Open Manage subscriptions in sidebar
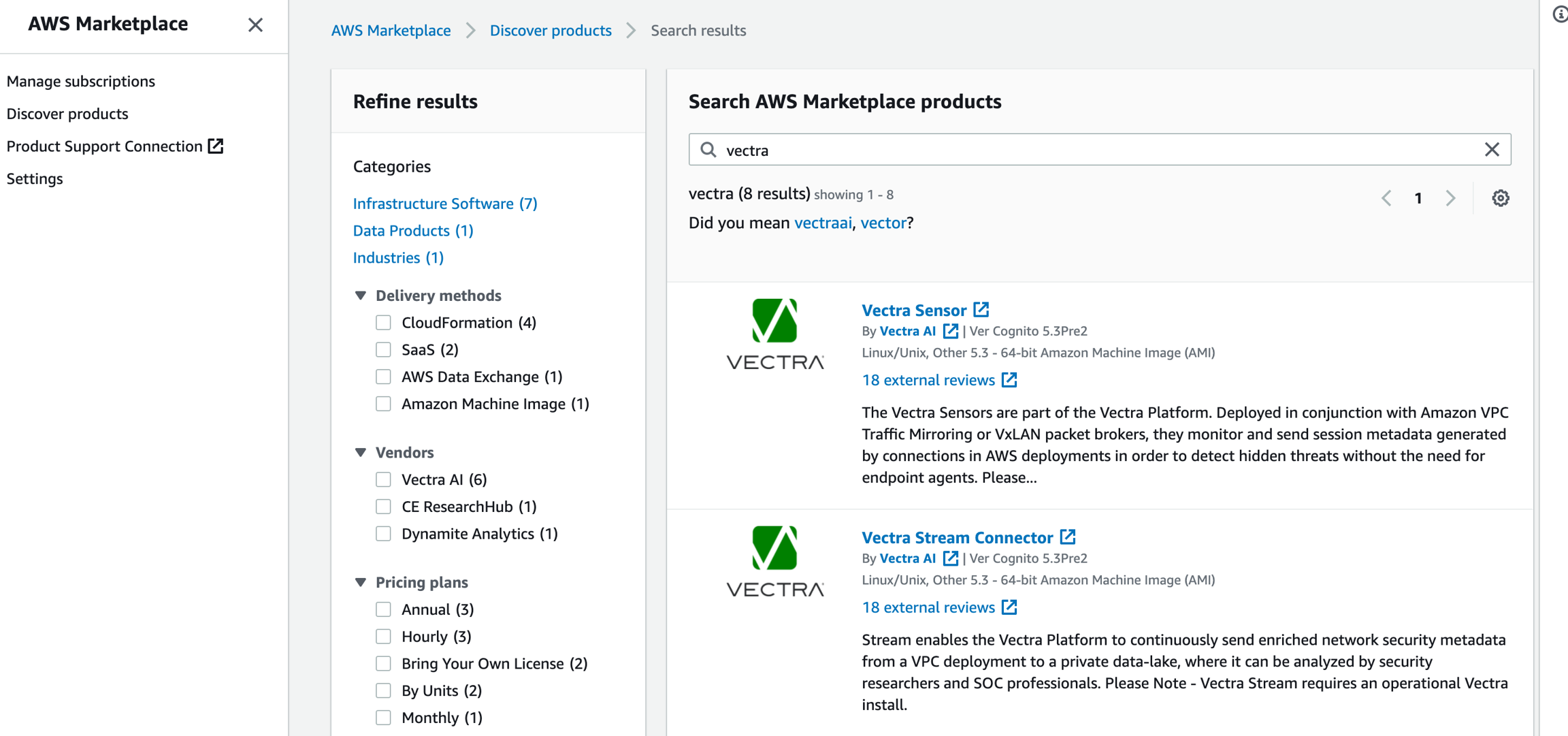This screenshot has width=1568, height=736. [x=81, y=81]
